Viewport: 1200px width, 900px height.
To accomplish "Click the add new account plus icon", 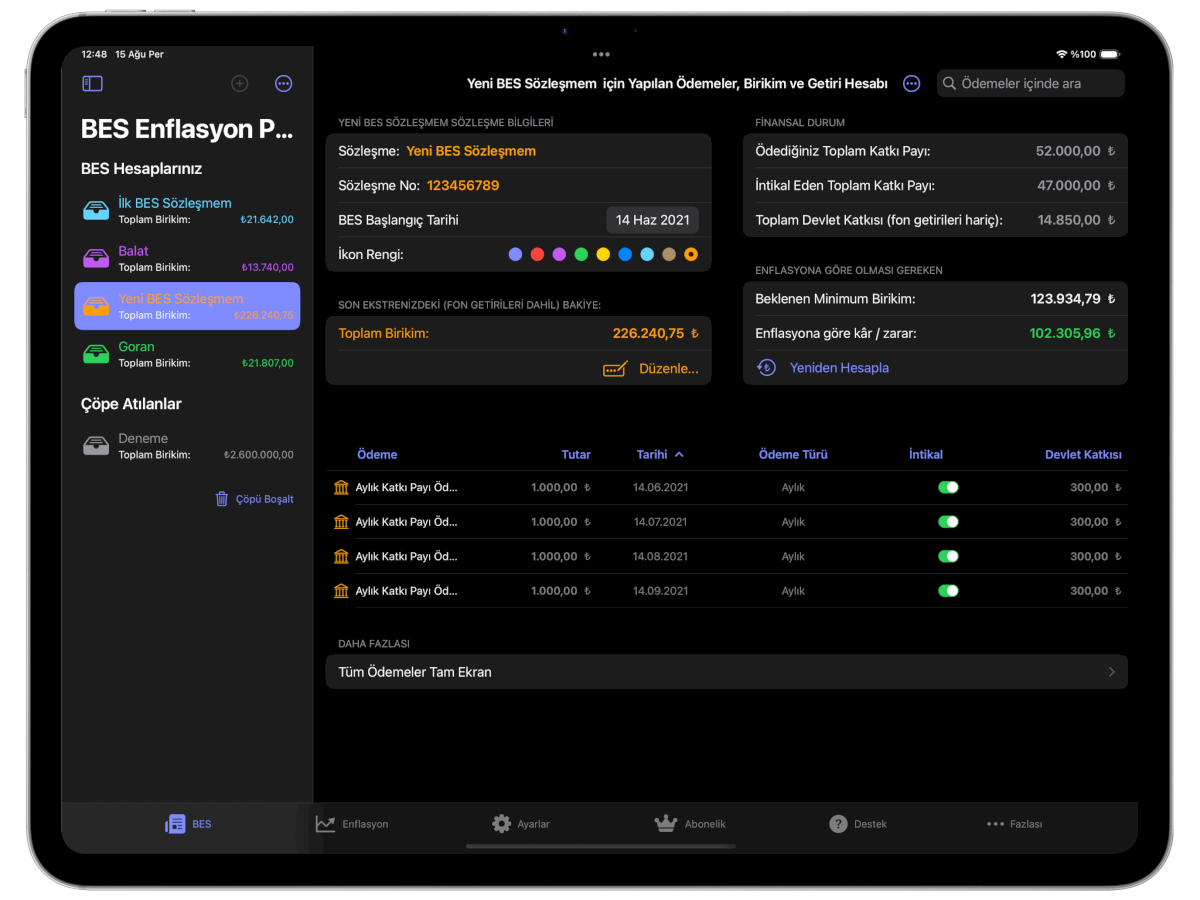I will point(240,84).
